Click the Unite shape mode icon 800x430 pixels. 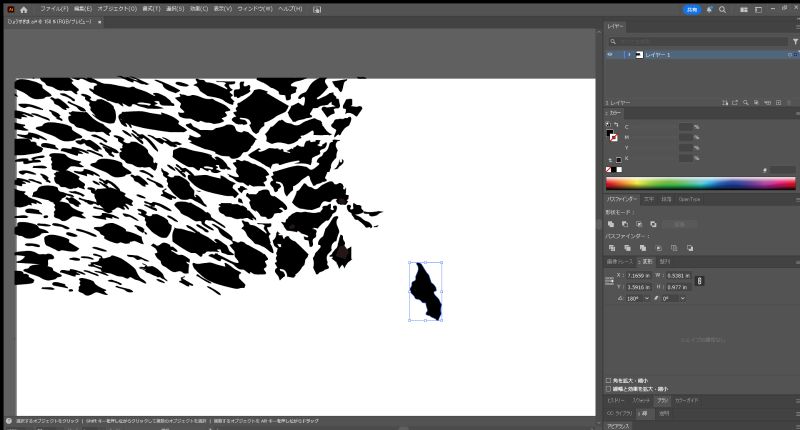click(611, 224)
